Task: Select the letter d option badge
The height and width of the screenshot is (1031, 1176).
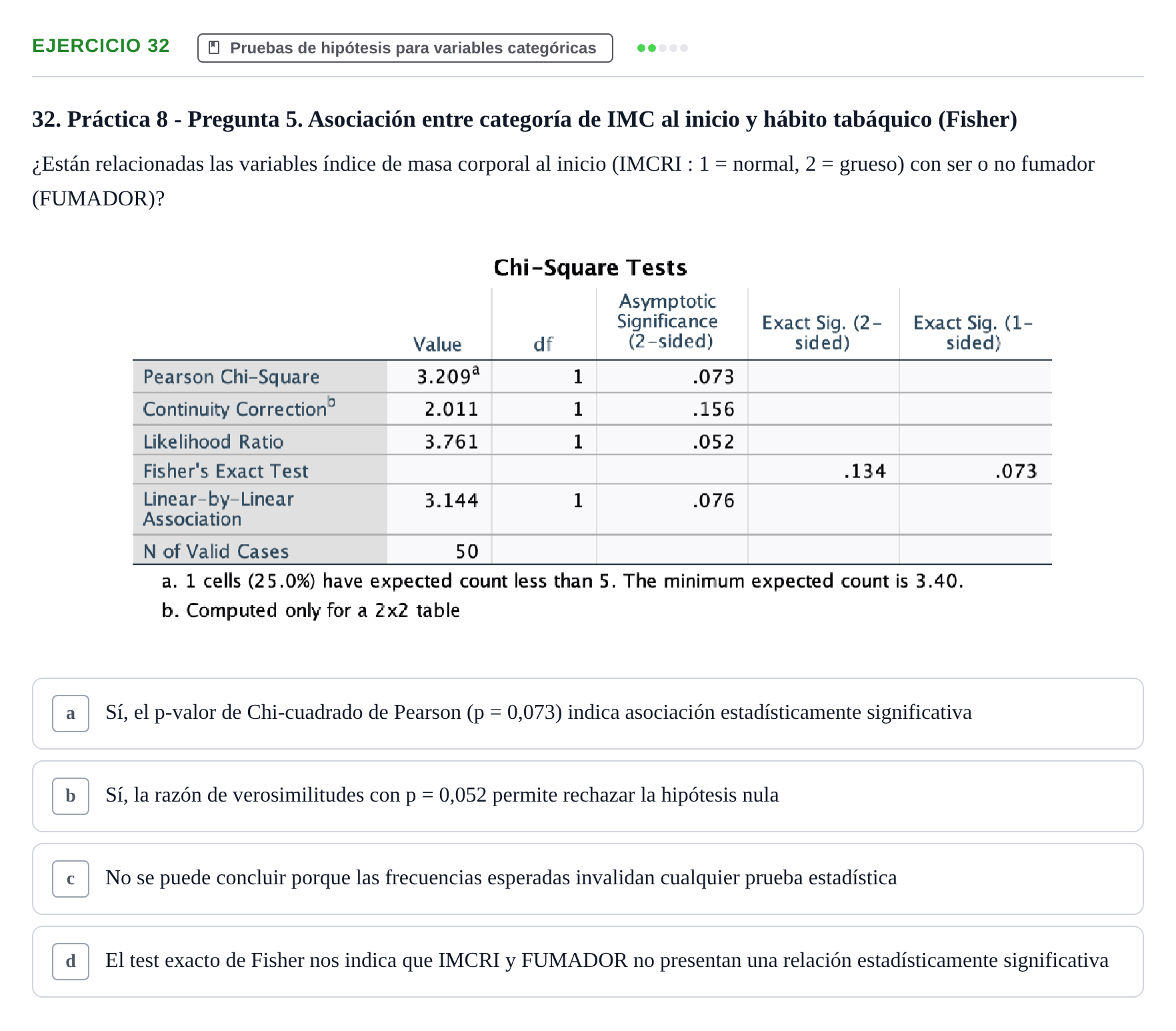Action: pos(71,962)
